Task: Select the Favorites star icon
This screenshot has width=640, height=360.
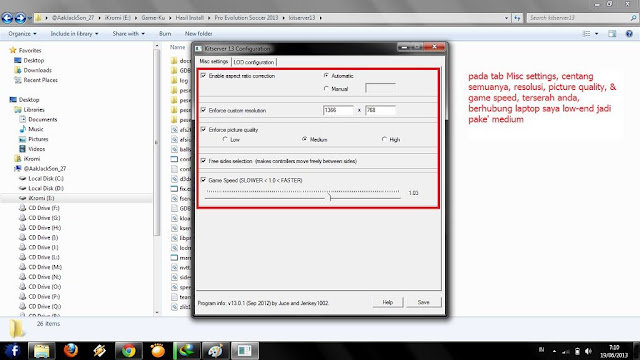Action: [13, 50]
